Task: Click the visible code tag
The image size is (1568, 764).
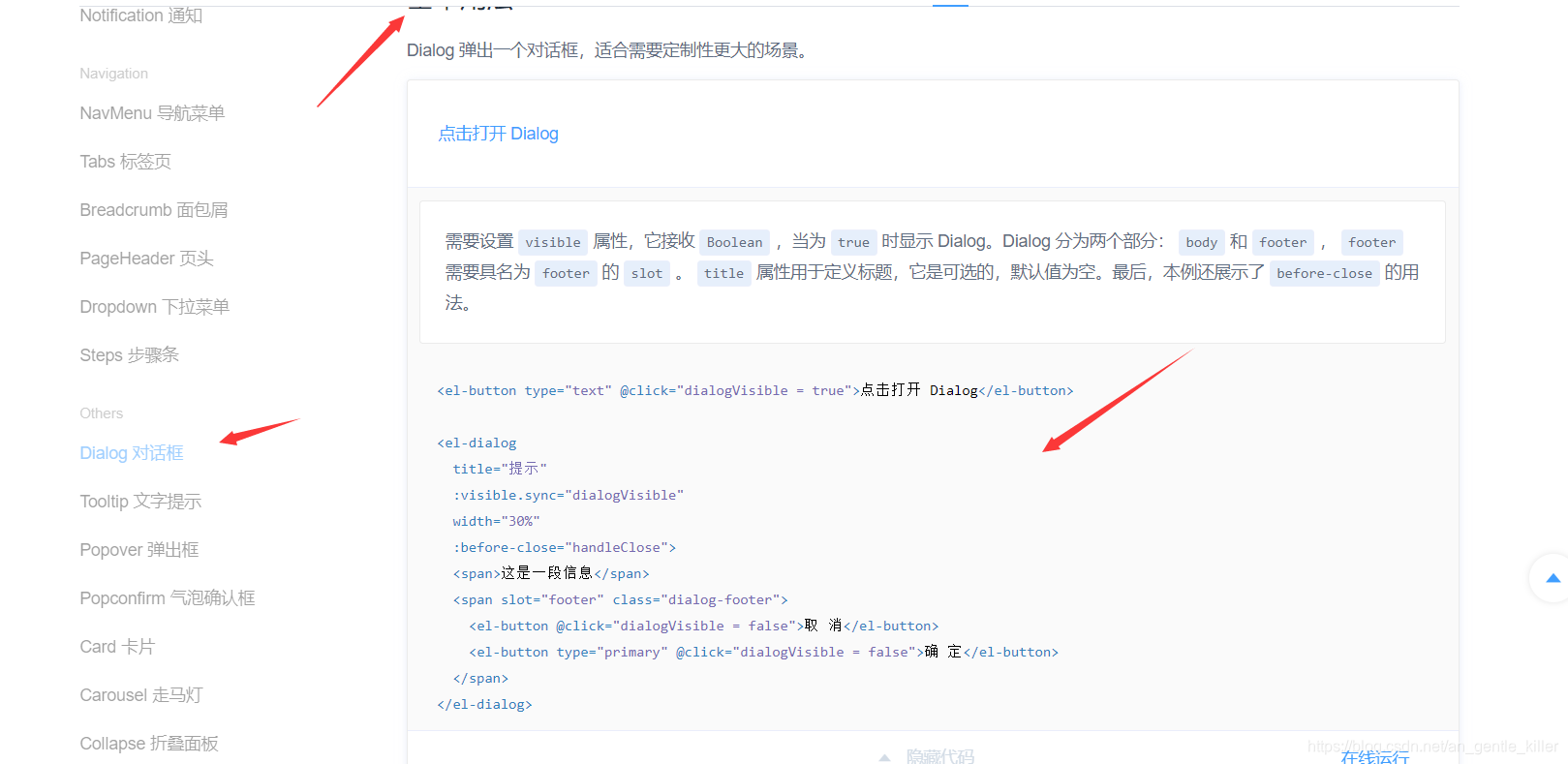Action: pos(553,242)
